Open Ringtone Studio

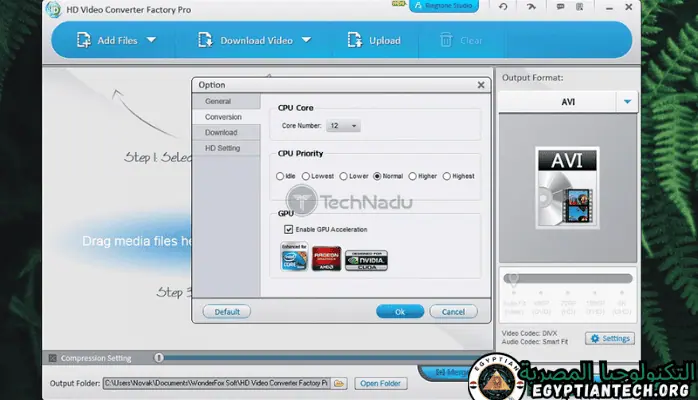[444, 6]
